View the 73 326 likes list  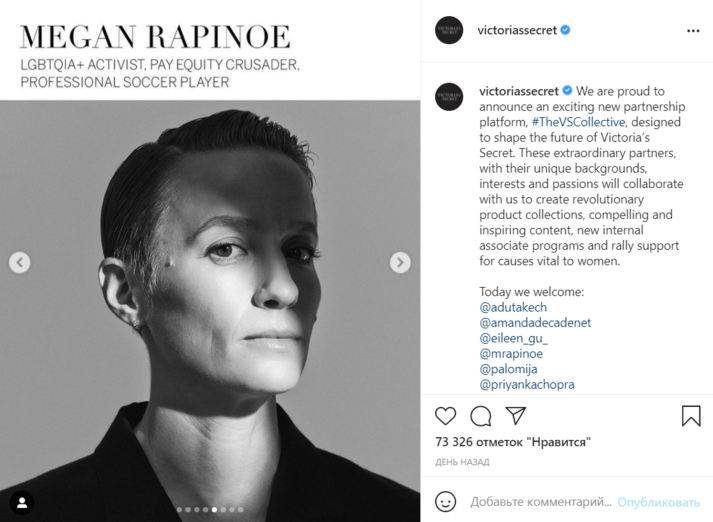(x=513, y=442)
